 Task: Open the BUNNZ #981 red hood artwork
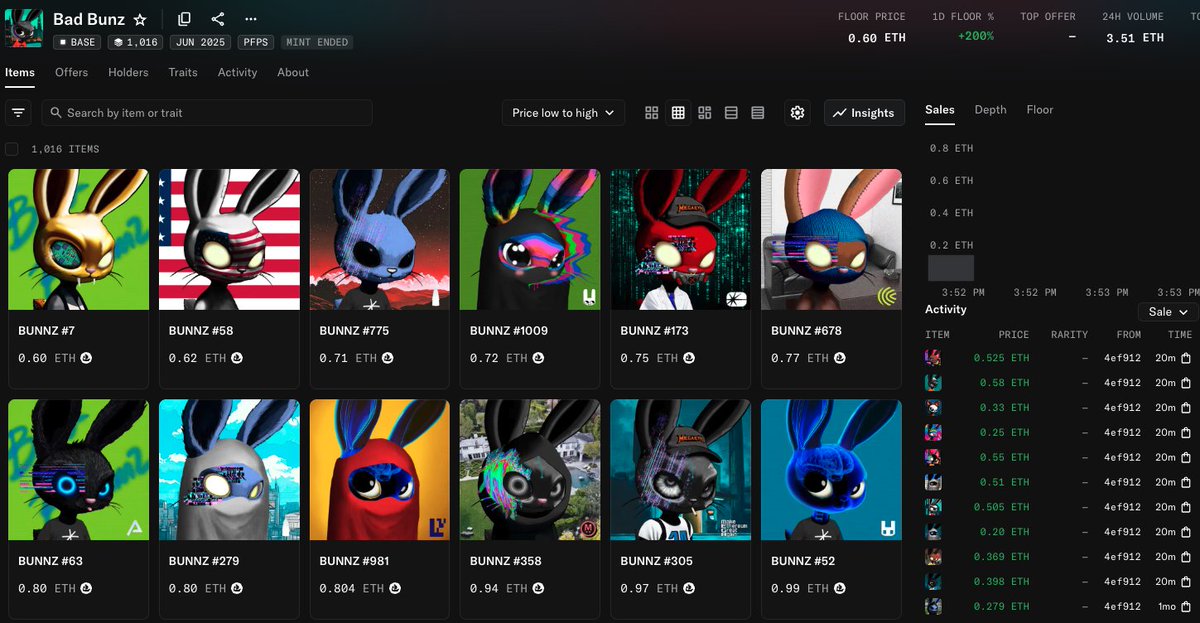(x=380, y=470)
